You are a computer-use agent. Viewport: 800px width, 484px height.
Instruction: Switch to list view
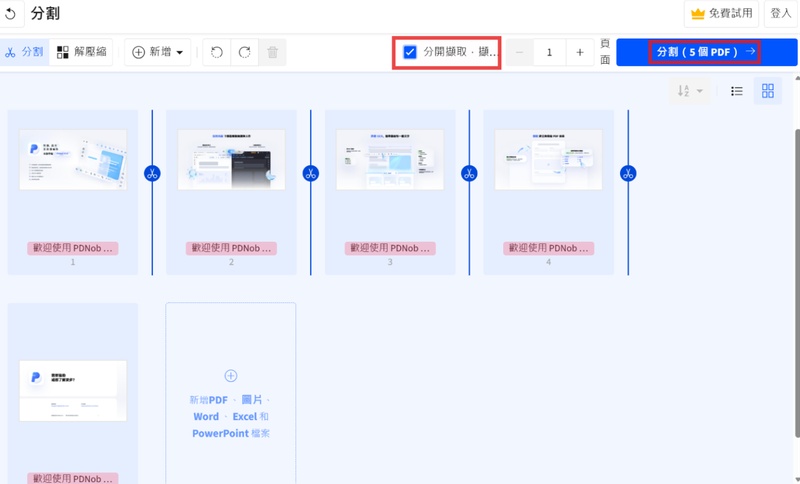click(737, 91)
